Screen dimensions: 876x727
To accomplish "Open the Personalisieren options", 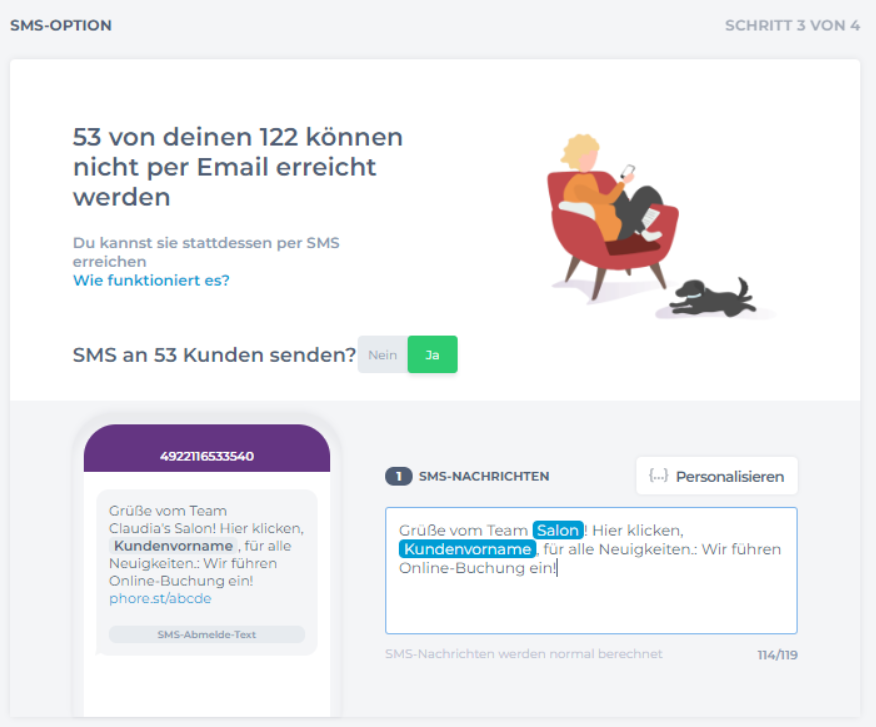I will [x=716, y=476].
